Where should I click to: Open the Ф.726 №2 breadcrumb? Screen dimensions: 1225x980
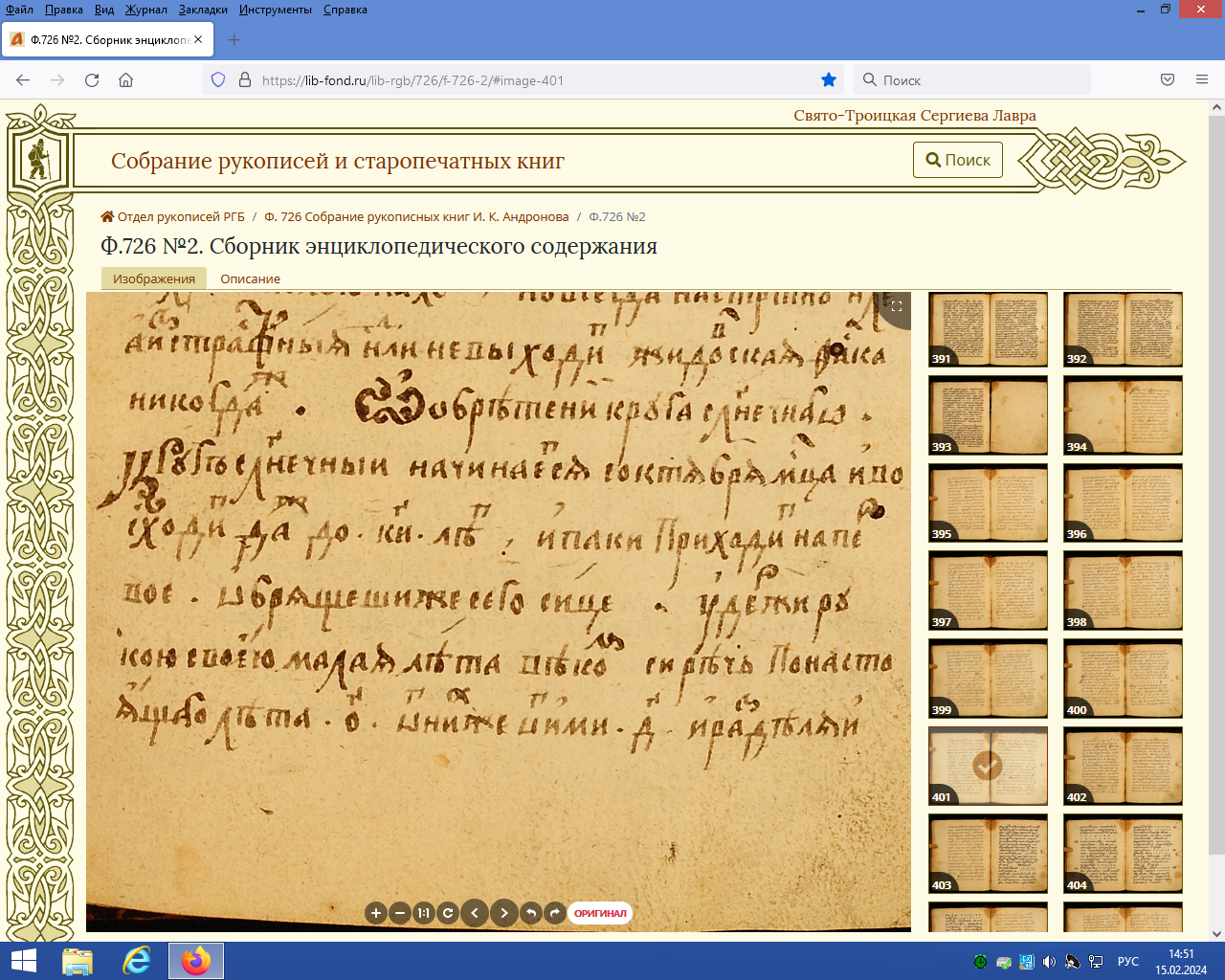click(617, 216)
